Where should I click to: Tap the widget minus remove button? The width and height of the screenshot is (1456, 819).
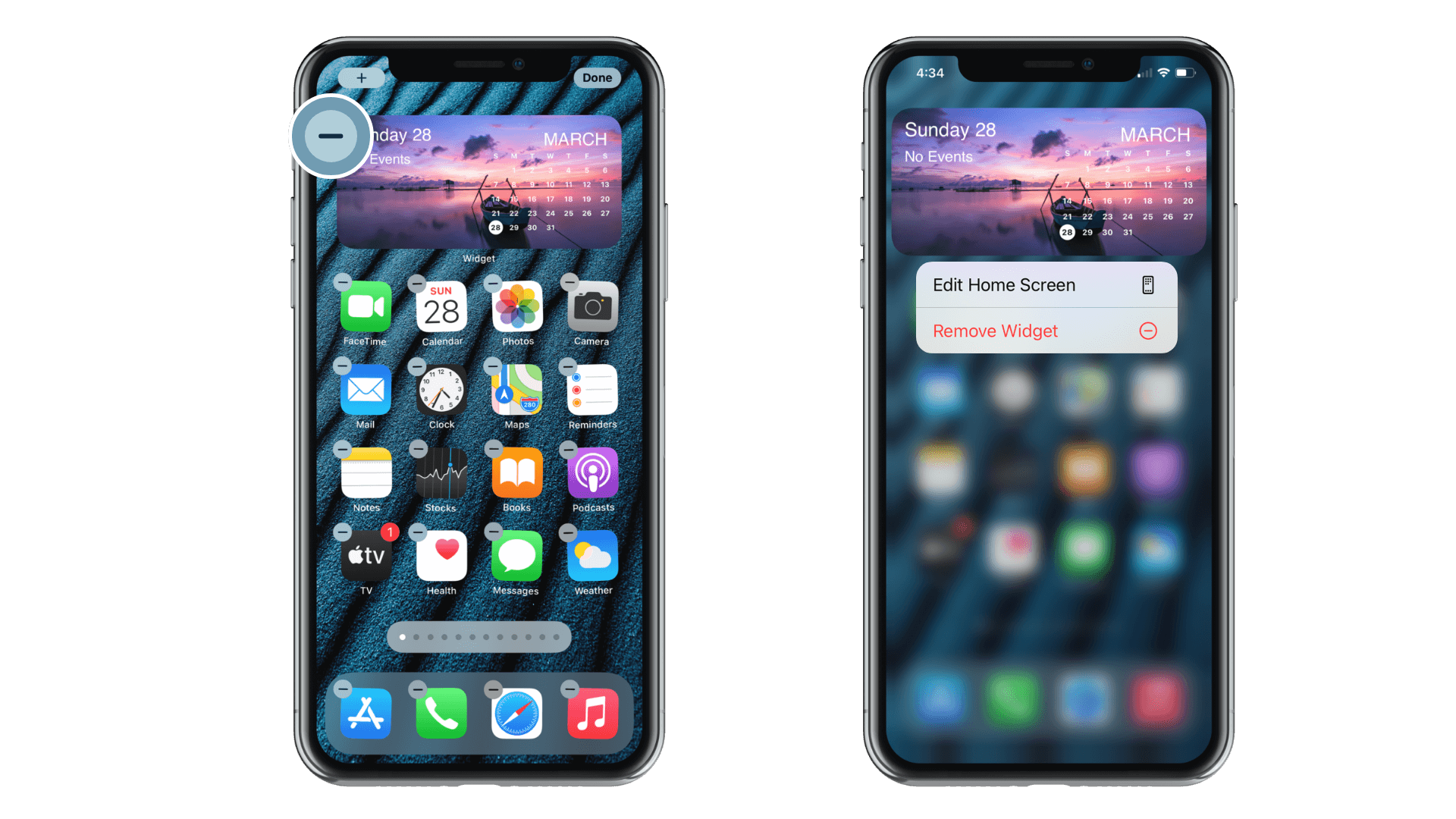[331, 136]
